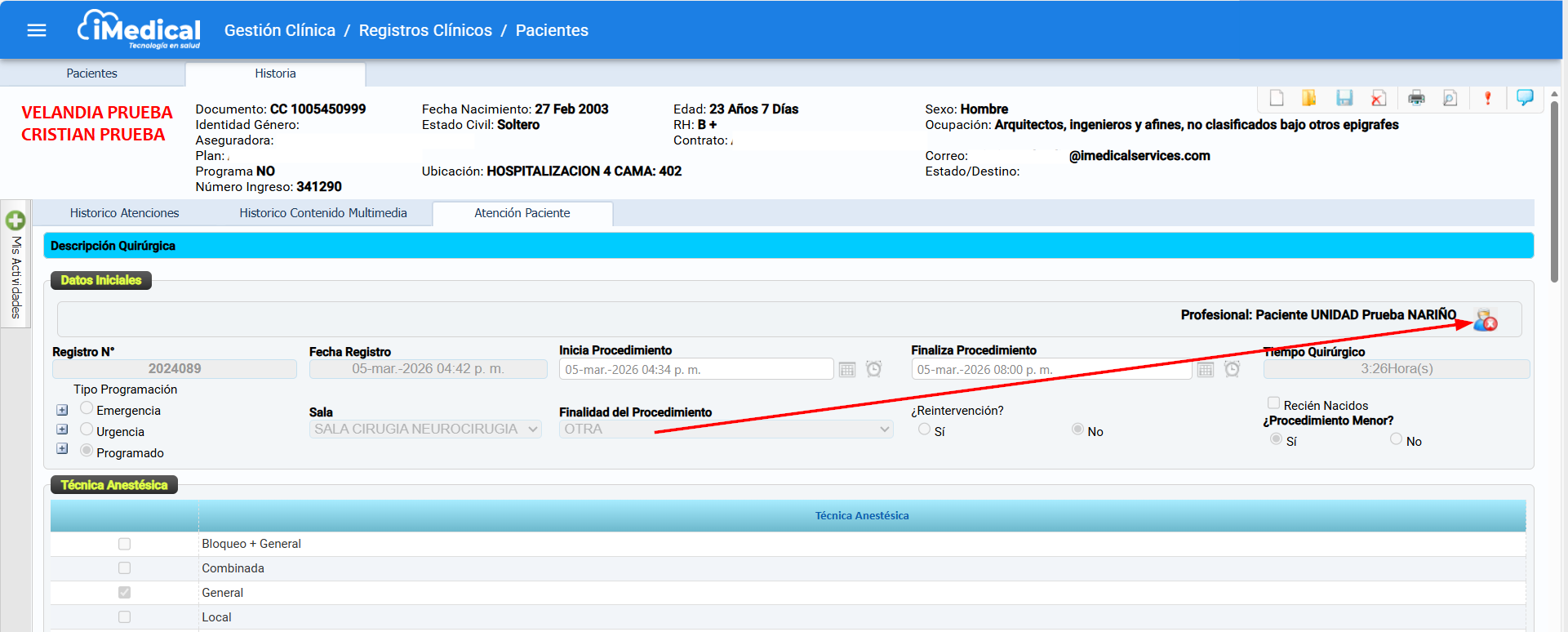Open the hamburger navigation menu
Viewport: 1568px width, 632px height.
(37, 30)
